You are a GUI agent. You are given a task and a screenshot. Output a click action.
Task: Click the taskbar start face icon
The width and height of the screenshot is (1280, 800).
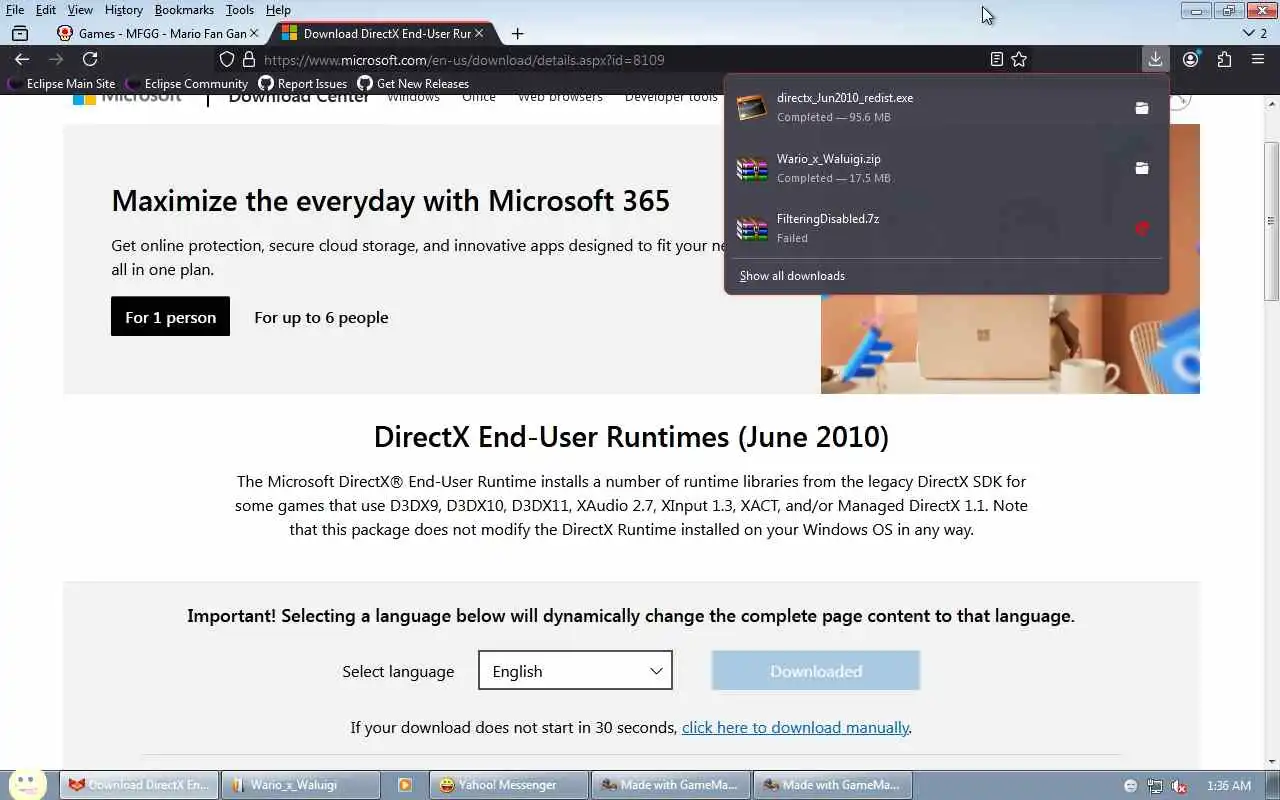[27, 784]
